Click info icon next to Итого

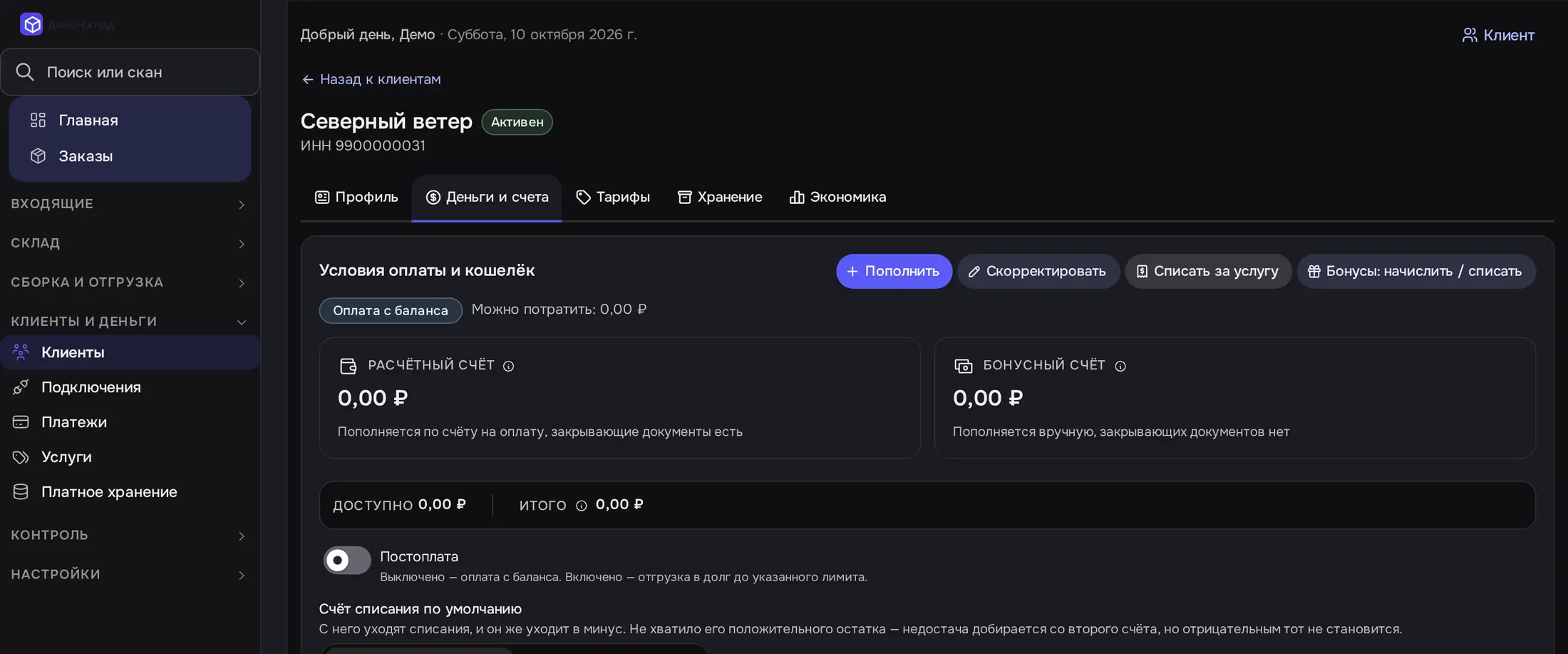tap(582, 506)
